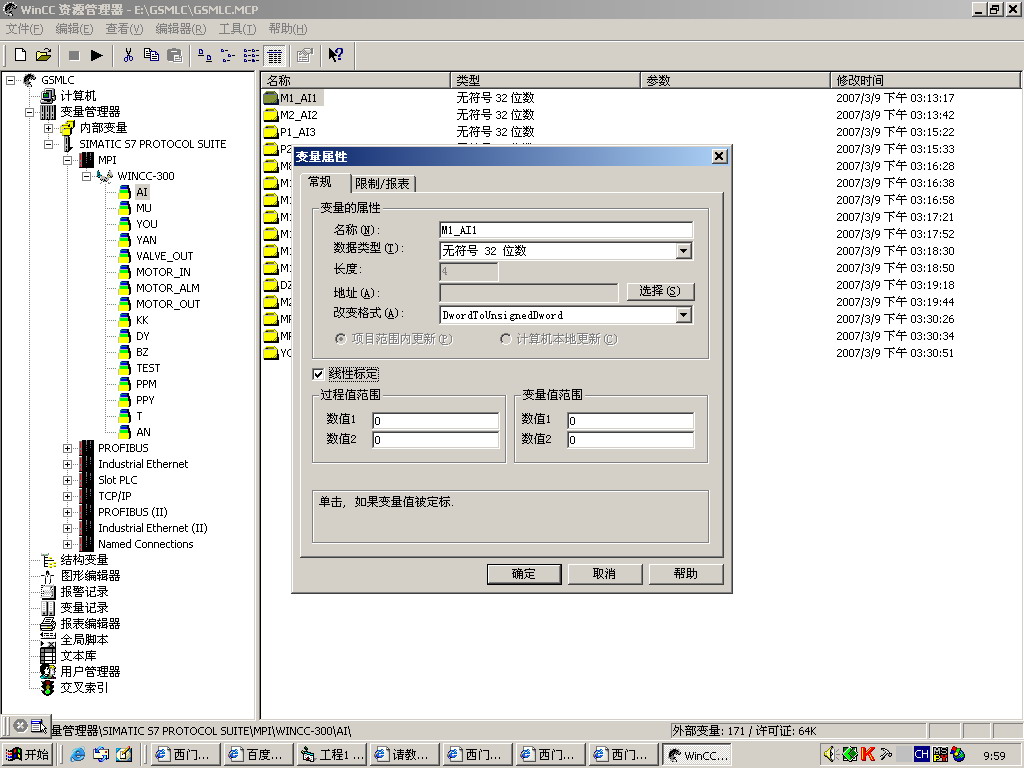Expand the Slot PLC node

[67, 481]
